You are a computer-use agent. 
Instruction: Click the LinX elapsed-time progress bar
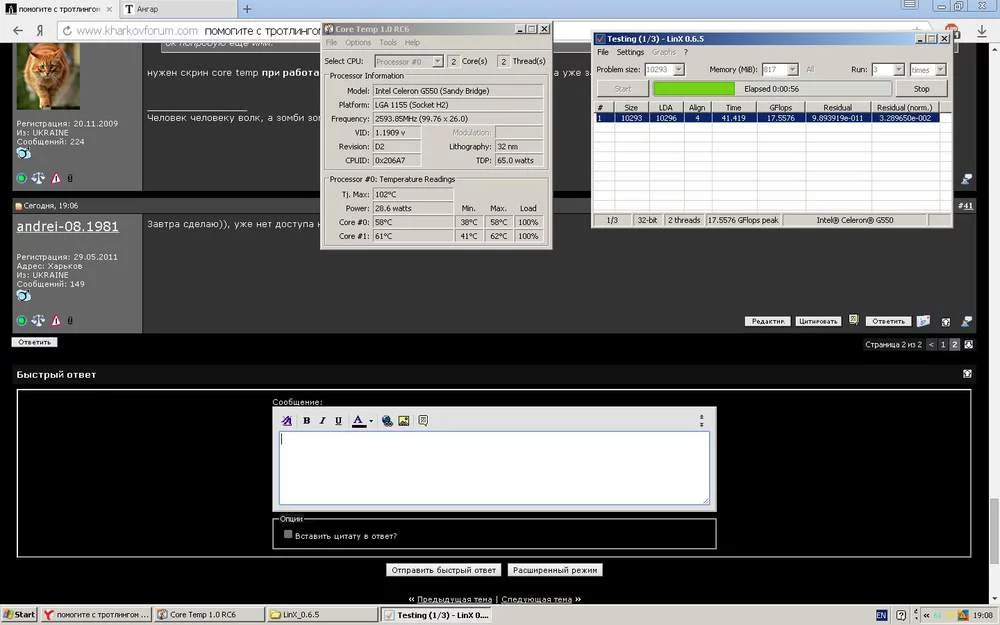768,89
